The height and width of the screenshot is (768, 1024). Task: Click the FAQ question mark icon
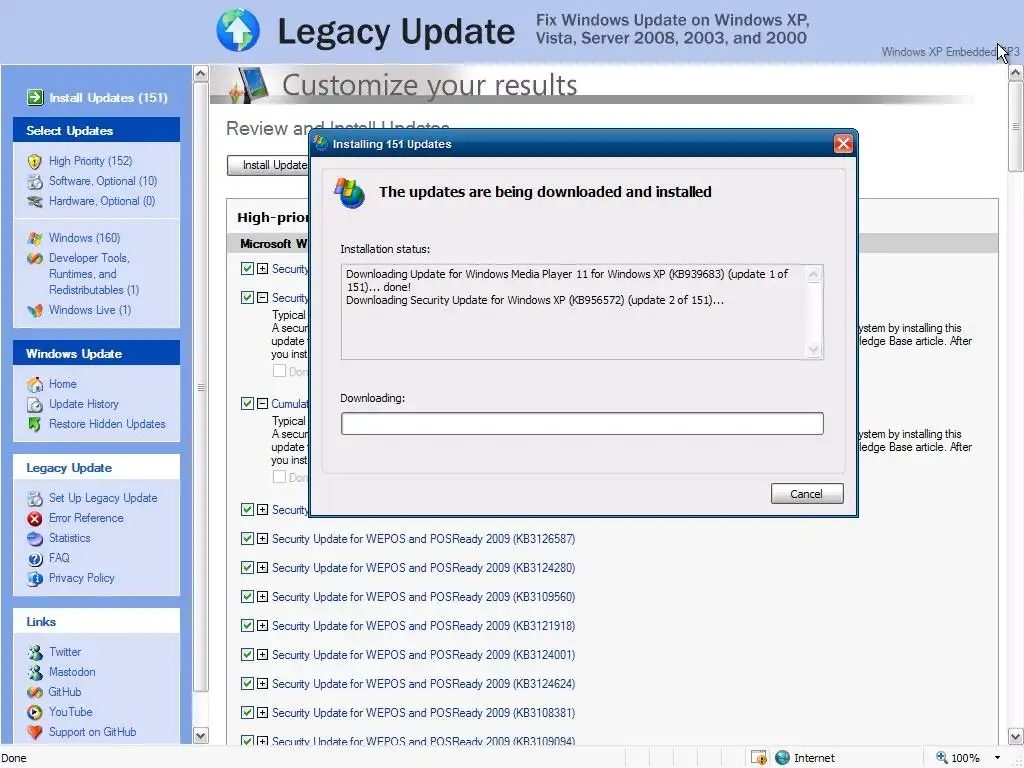coord(35,558)
